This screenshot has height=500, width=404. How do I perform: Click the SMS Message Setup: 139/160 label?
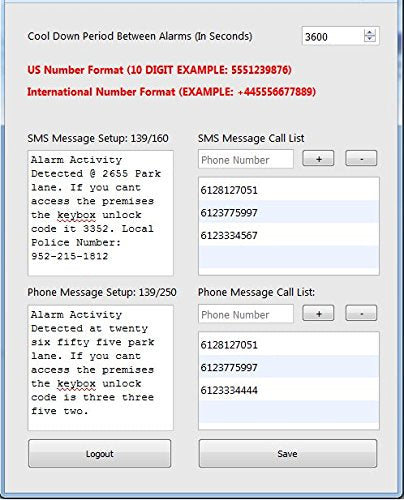click(x=98, y=138)
